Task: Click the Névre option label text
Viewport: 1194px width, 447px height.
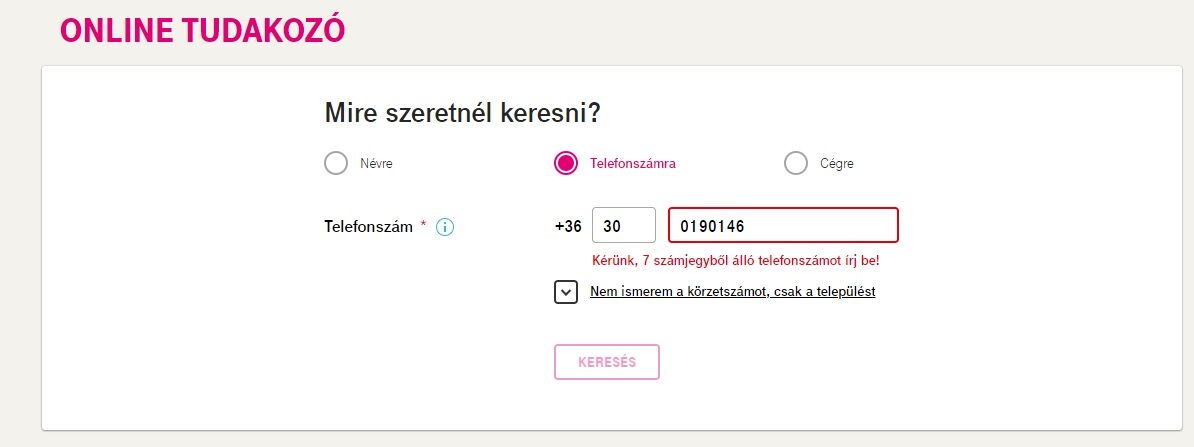Action: click(x=376, y=163)
